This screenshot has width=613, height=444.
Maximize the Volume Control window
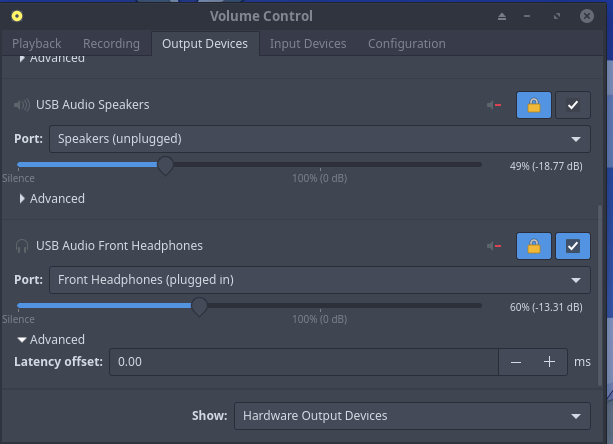(x=557, y=16)
